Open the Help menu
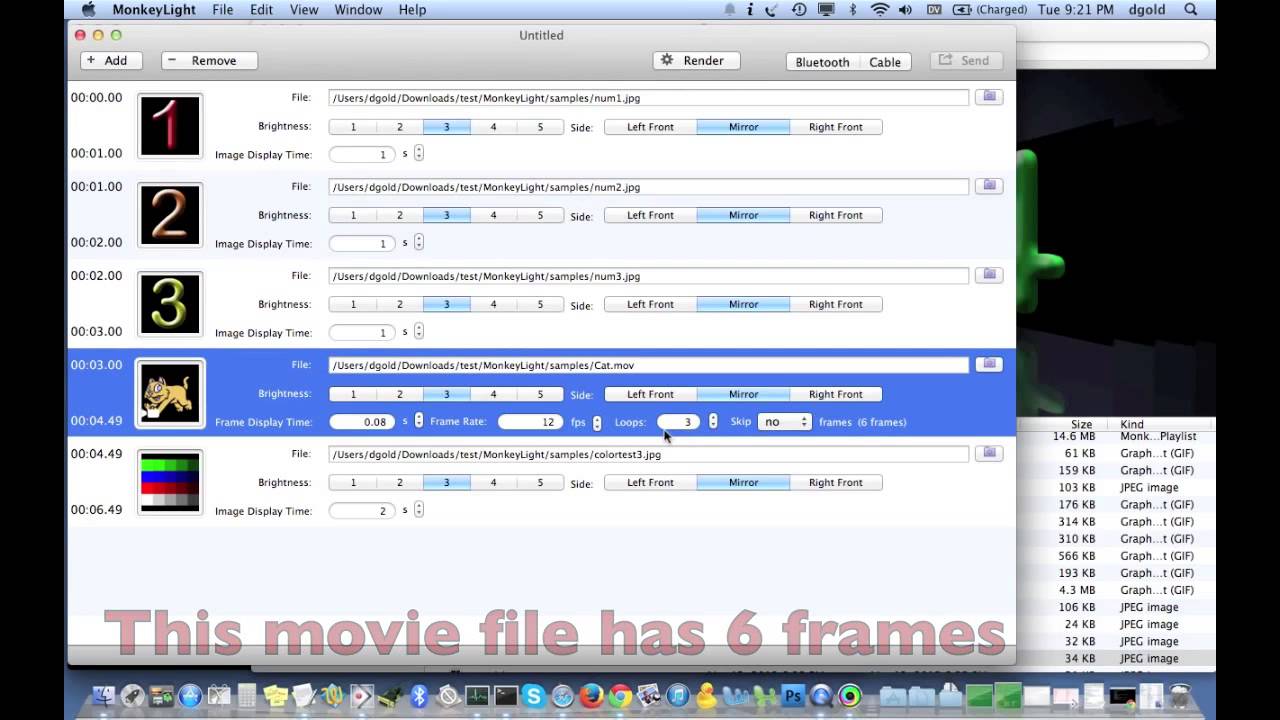This screenshot has height=720, width=1280. (412, 9)
